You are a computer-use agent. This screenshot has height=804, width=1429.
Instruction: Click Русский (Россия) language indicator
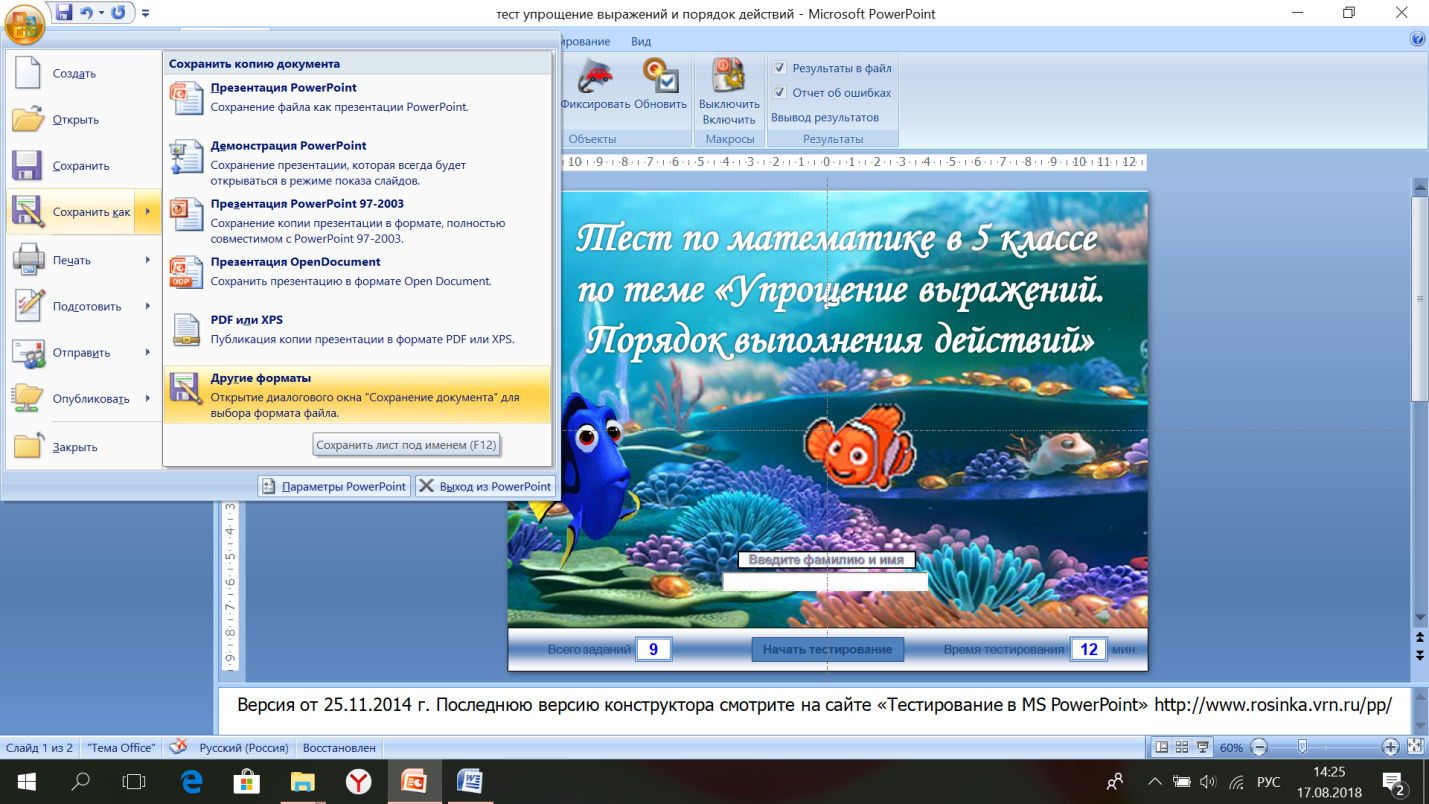click(244, 748)
